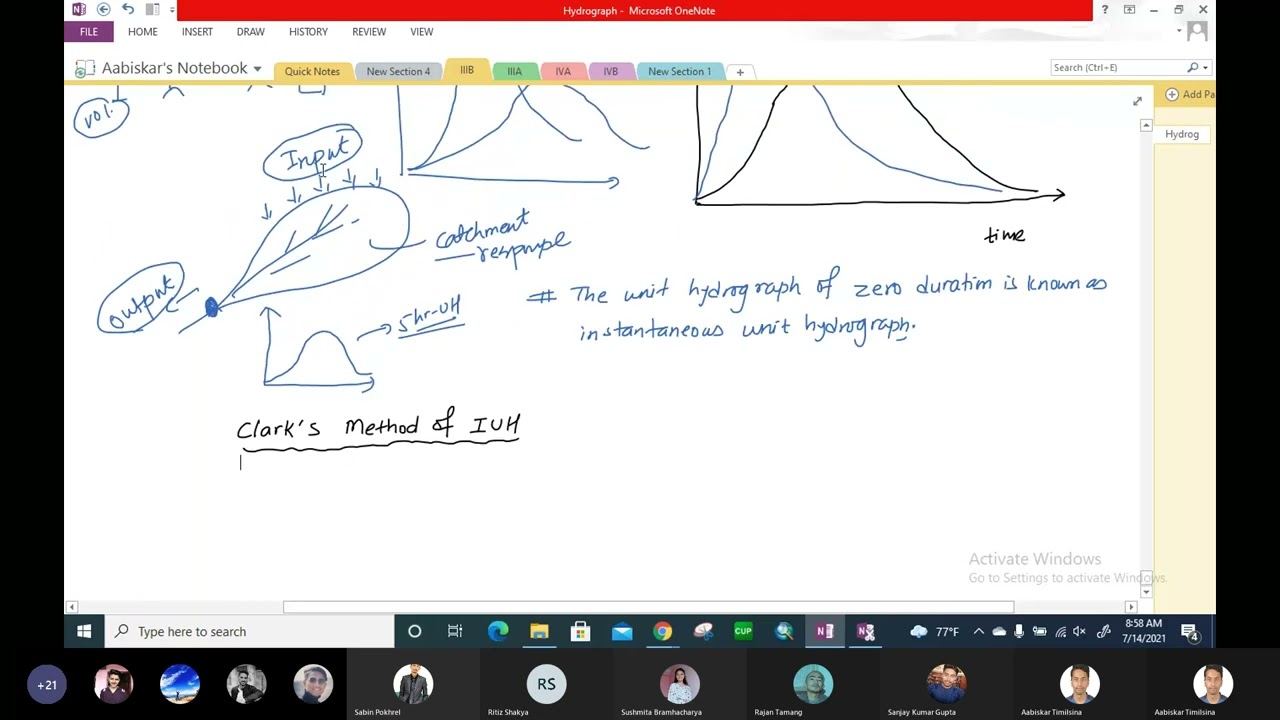Open the search scope dropdown arrow
The width and height of the screenshot is (1280, 720).
pos(1205,68)
